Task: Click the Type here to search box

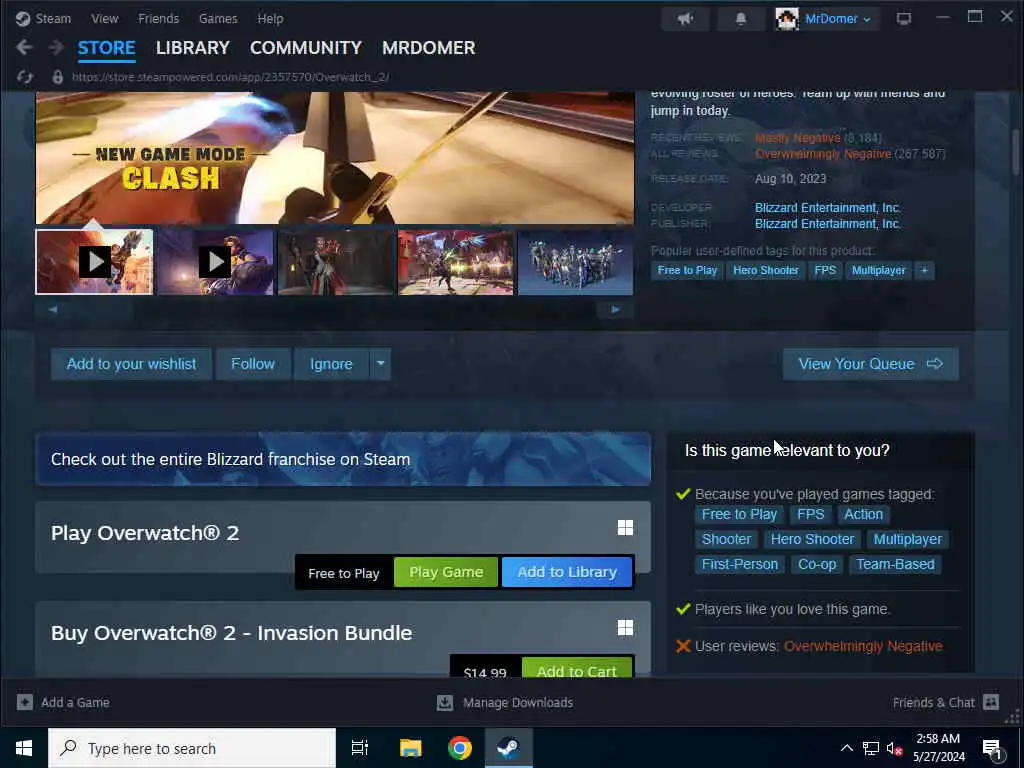Action: pos(192,748)
